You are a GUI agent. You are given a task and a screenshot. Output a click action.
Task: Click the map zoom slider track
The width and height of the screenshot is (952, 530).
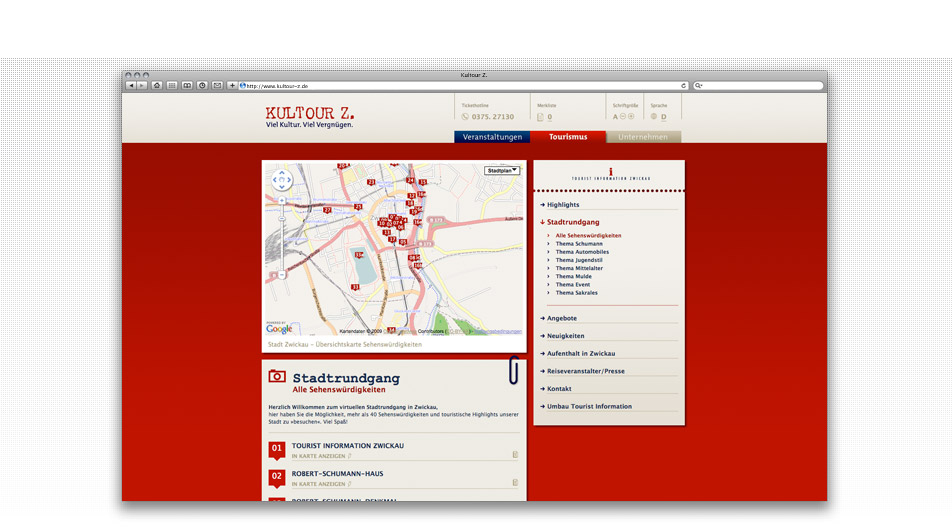[x=282, y=240]
